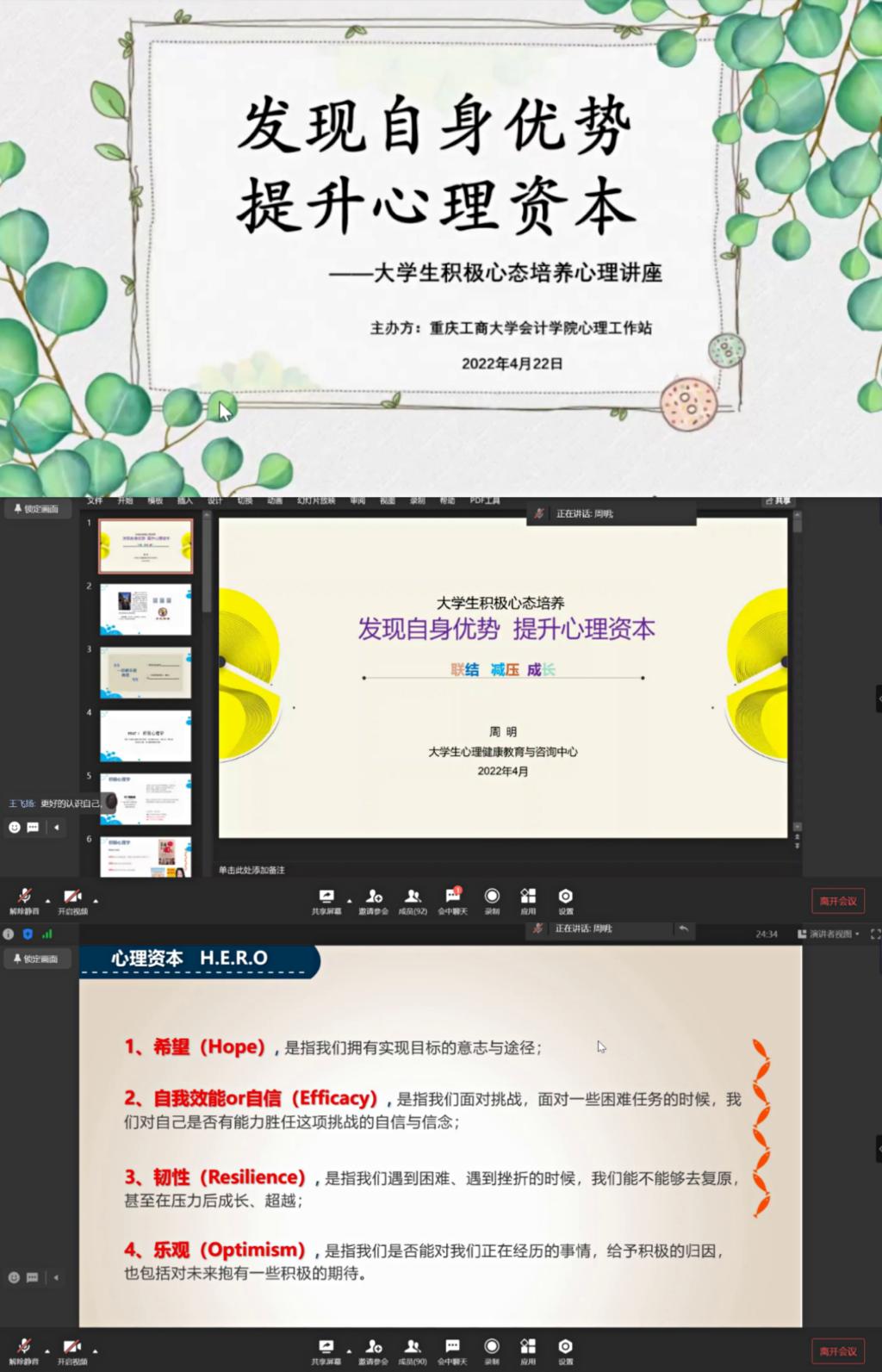Toggle 开启视频 camera in the 成员(90) toolbar

(72, 1350)
